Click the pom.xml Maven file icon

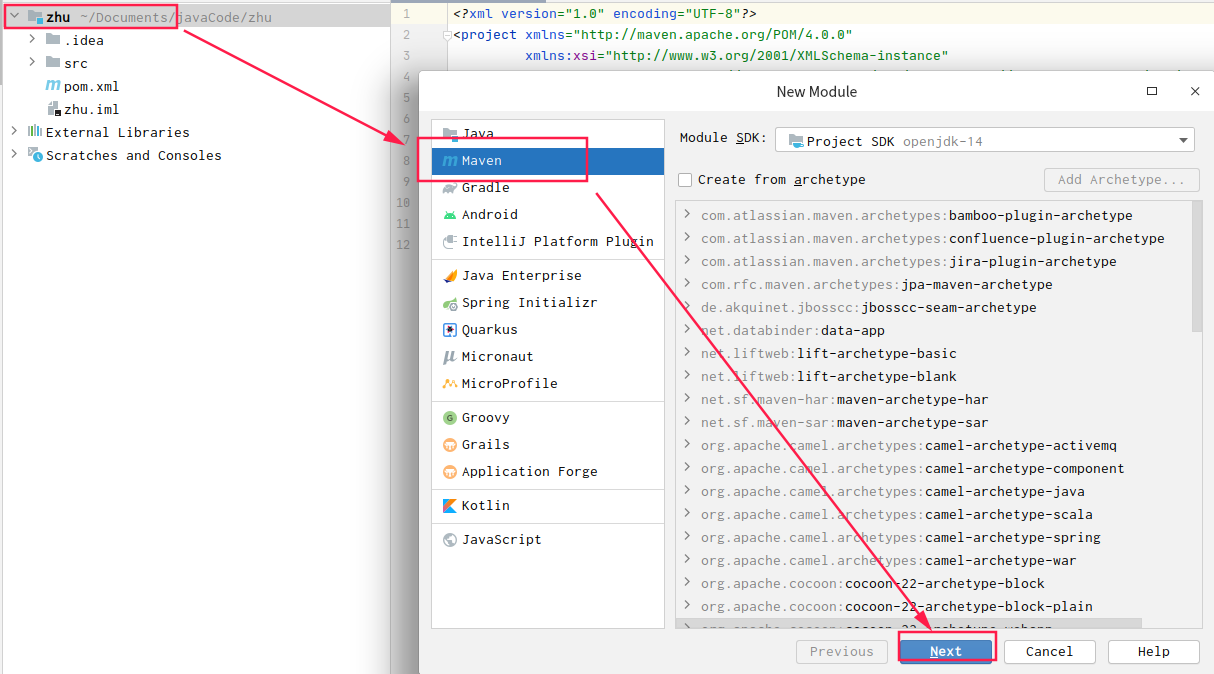tap(53, 86)
